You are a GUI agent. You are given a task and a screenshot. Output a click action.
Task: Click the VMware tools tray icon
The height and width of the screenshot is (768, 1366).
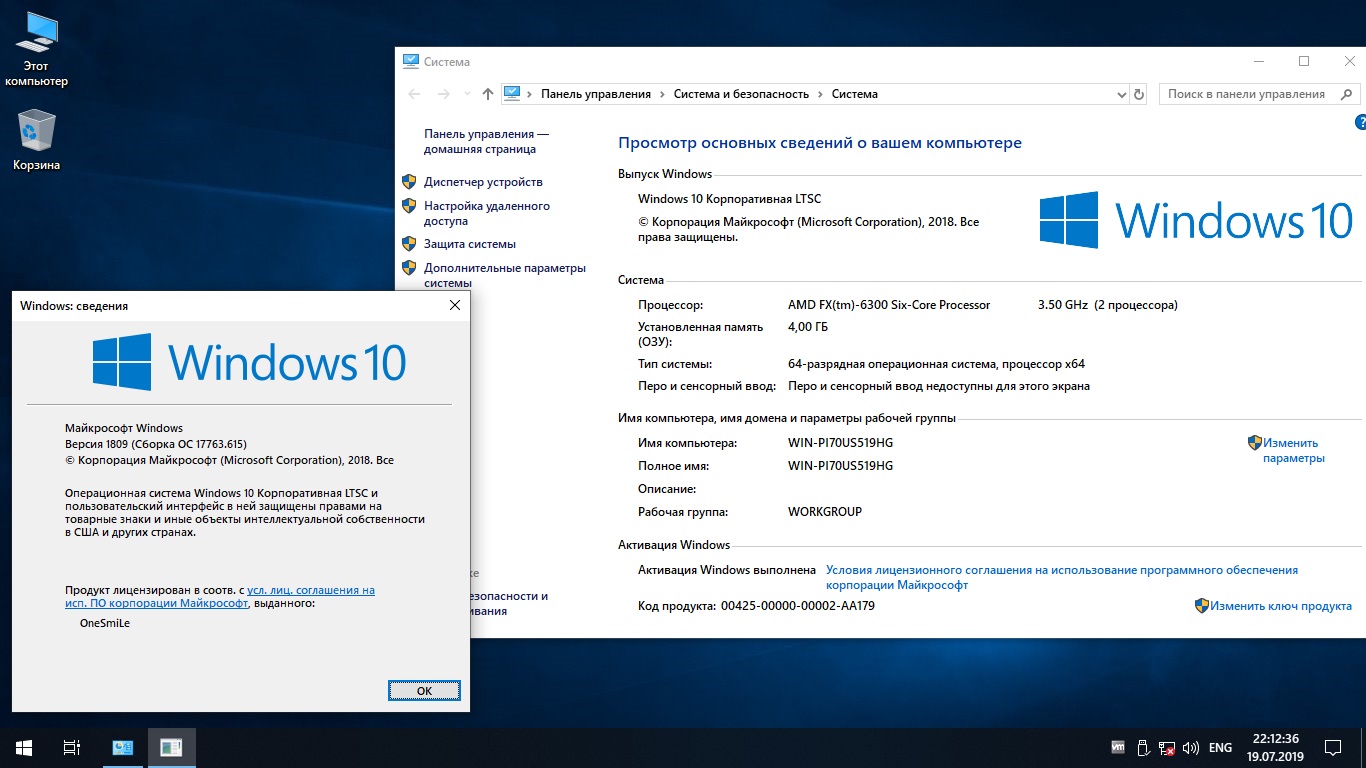[x=1119, y=747]
